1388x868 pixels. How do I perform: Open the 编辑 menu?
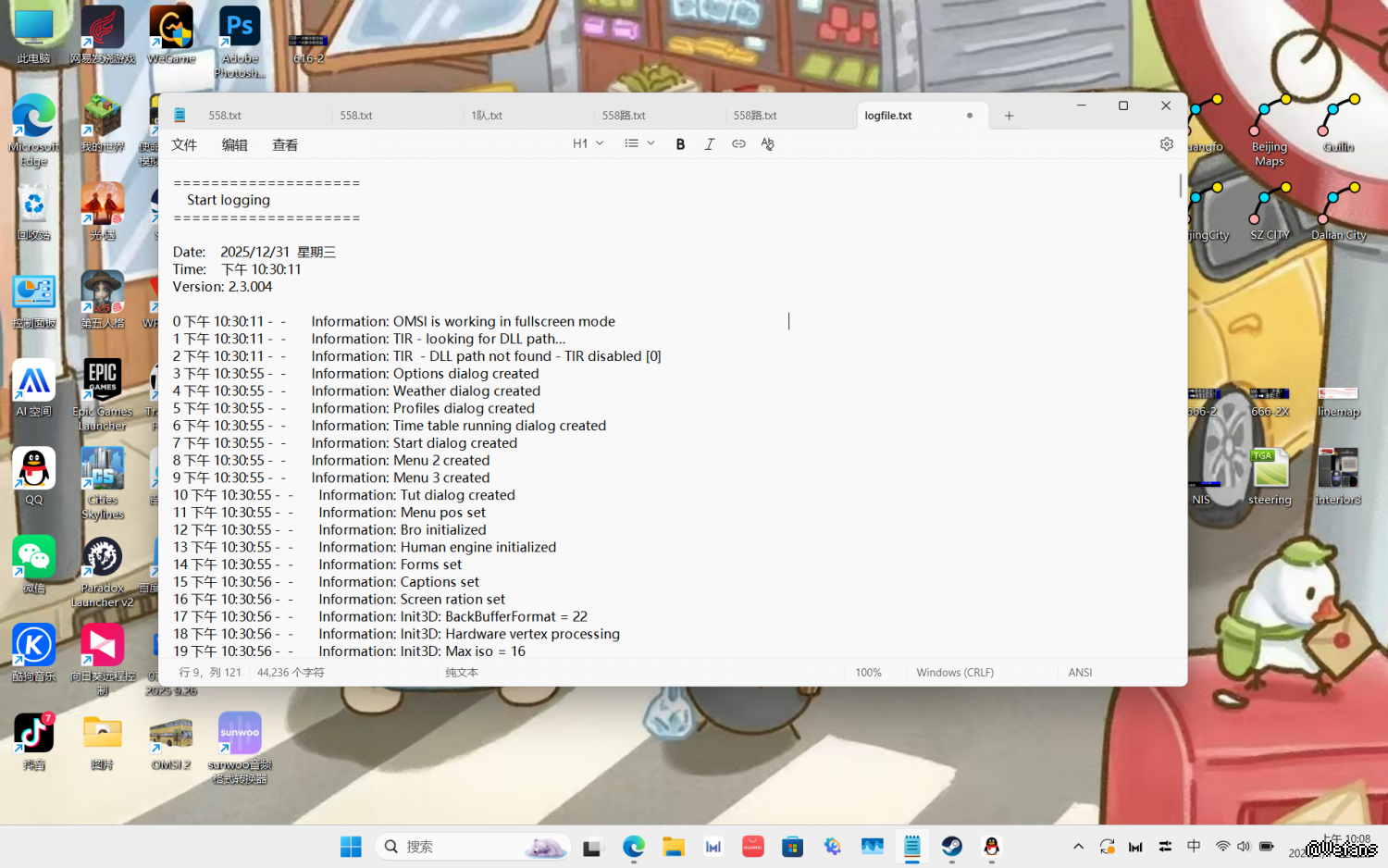pyautogui.click(x=235, y=145)
